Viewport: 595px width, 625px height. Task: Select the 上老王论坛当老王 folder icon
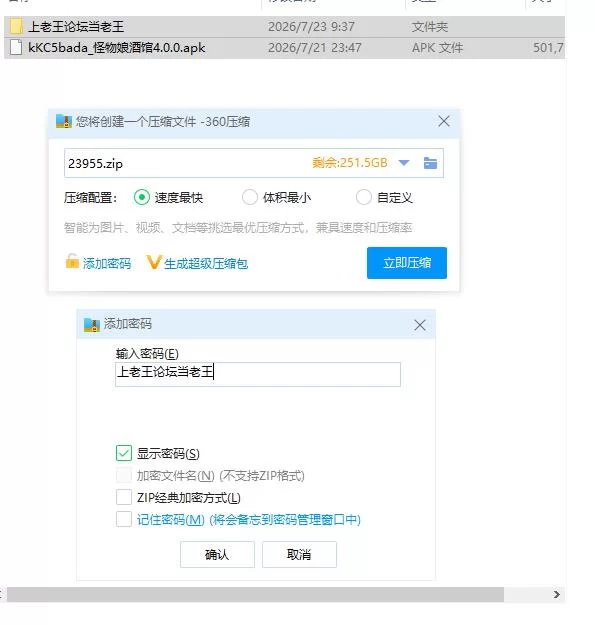point(16,27)
